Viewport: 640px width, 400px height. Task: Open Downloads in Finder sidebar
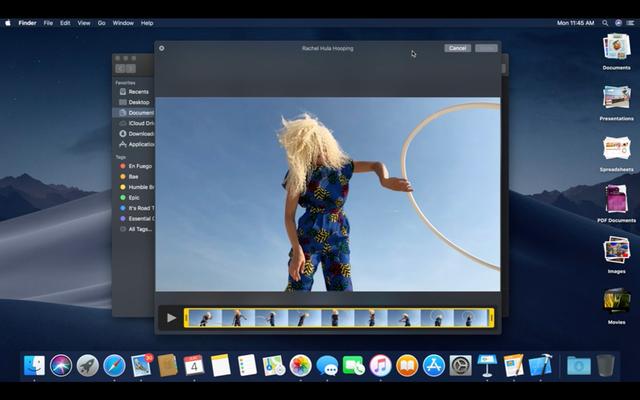[134, 134]
